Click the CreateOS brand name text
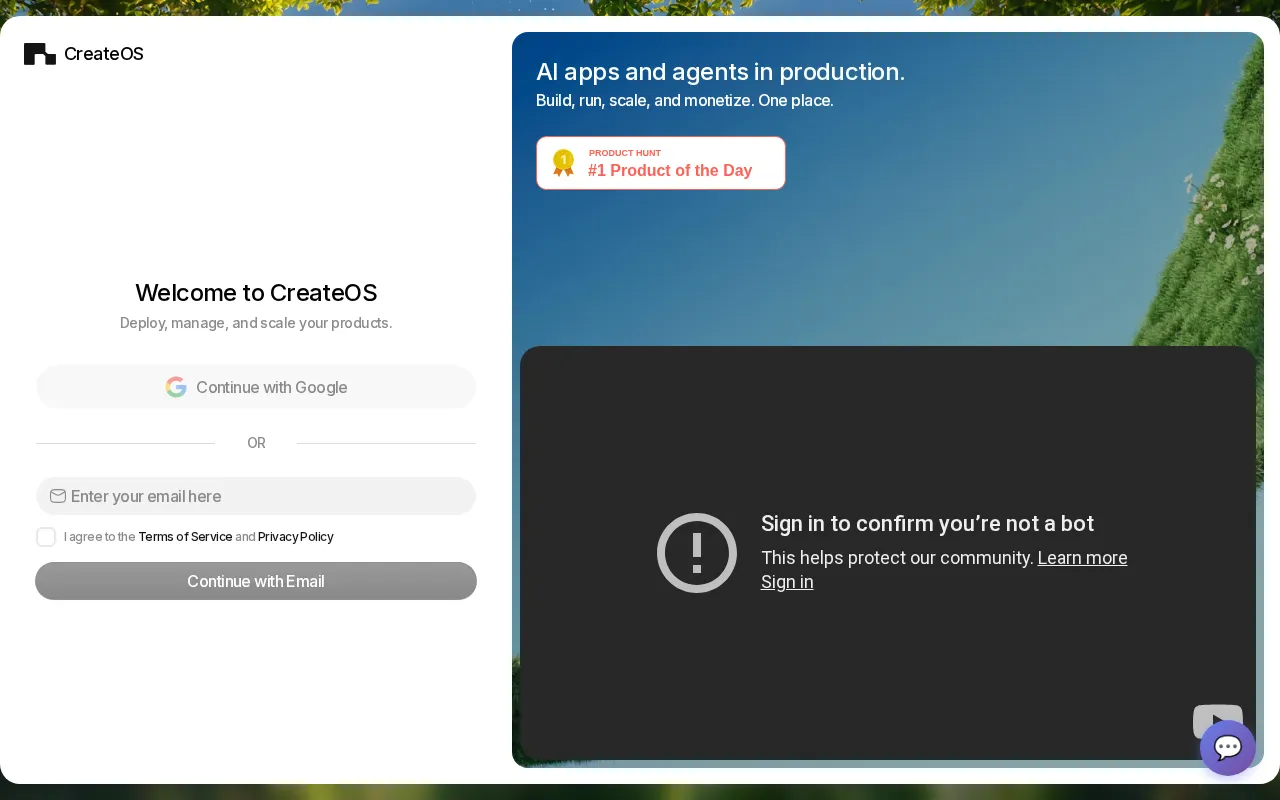 [104, 54]
